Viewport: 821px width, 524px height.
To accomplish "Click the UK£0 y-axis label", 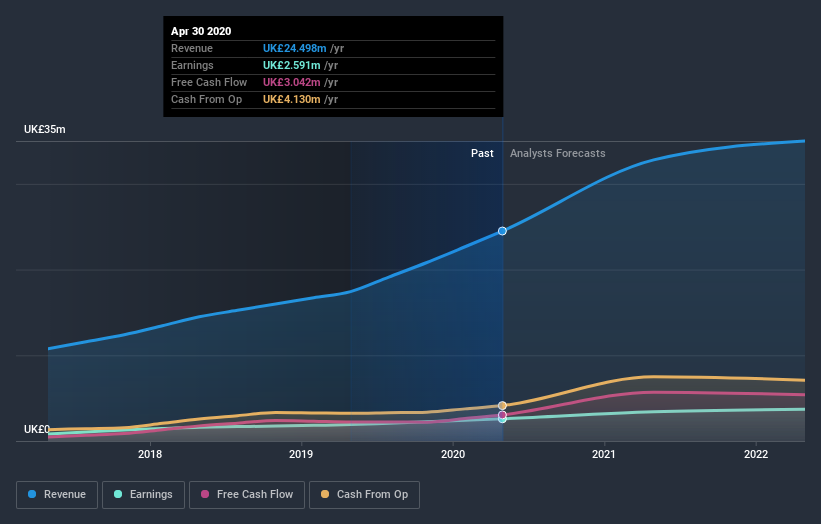I will (37, 429).
